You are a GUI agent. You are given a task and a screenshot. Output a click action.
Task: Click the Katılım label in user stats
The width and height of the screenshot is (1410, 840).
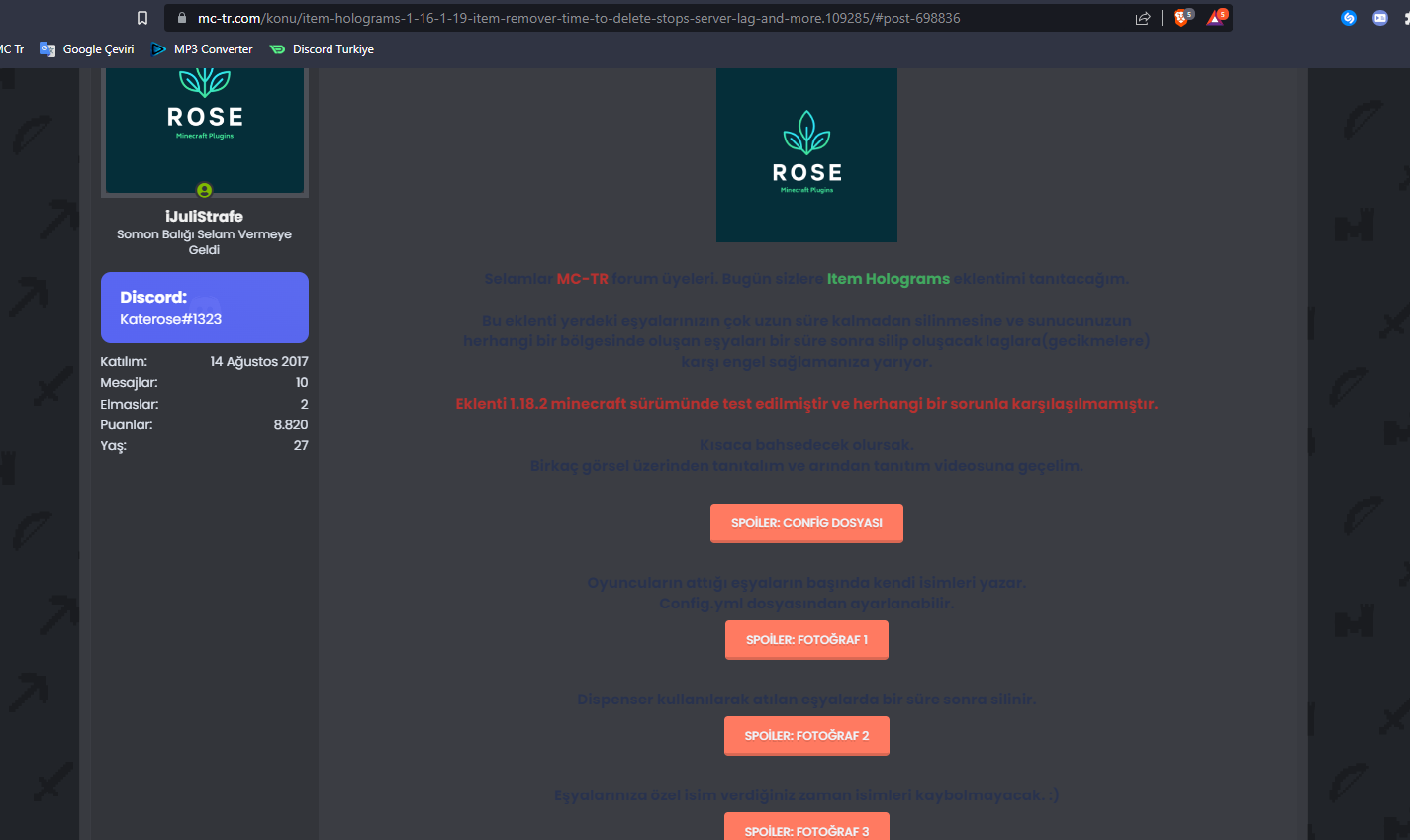pyautogui.click(x=124, y=362)
